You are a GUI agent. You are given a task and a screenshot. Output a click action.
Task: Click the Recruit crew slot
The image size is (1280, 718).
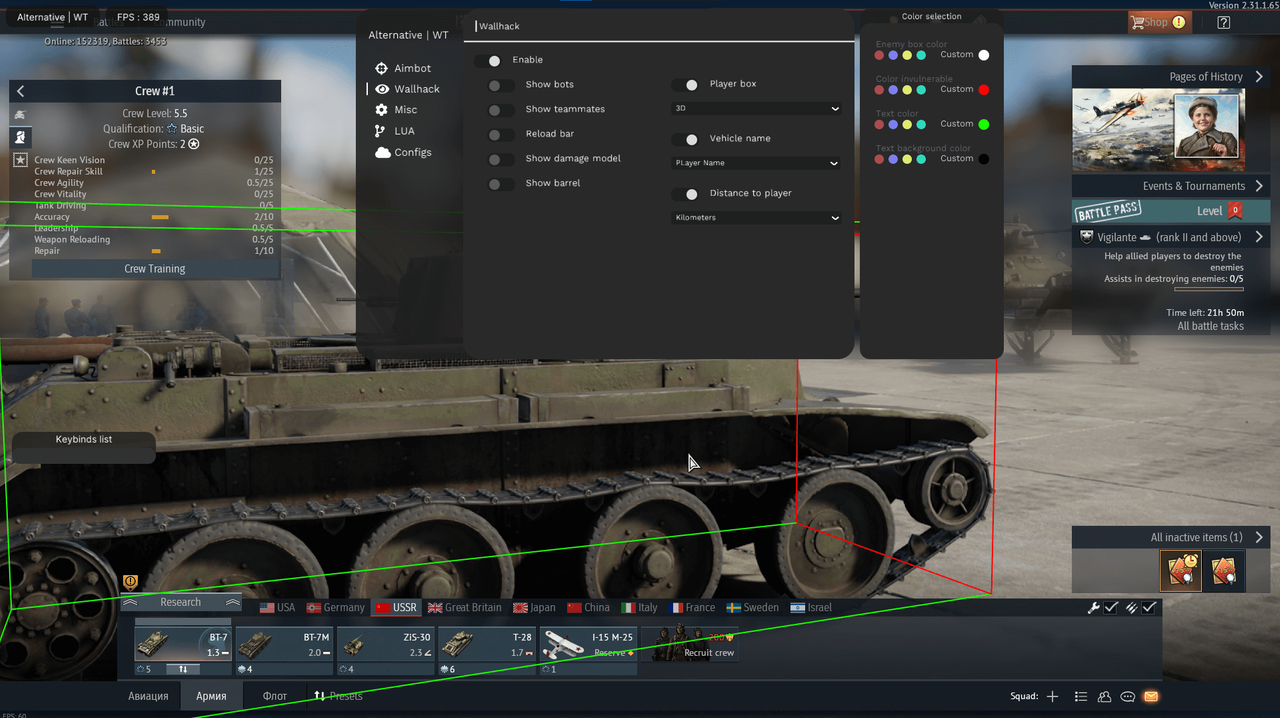point(690,646)
